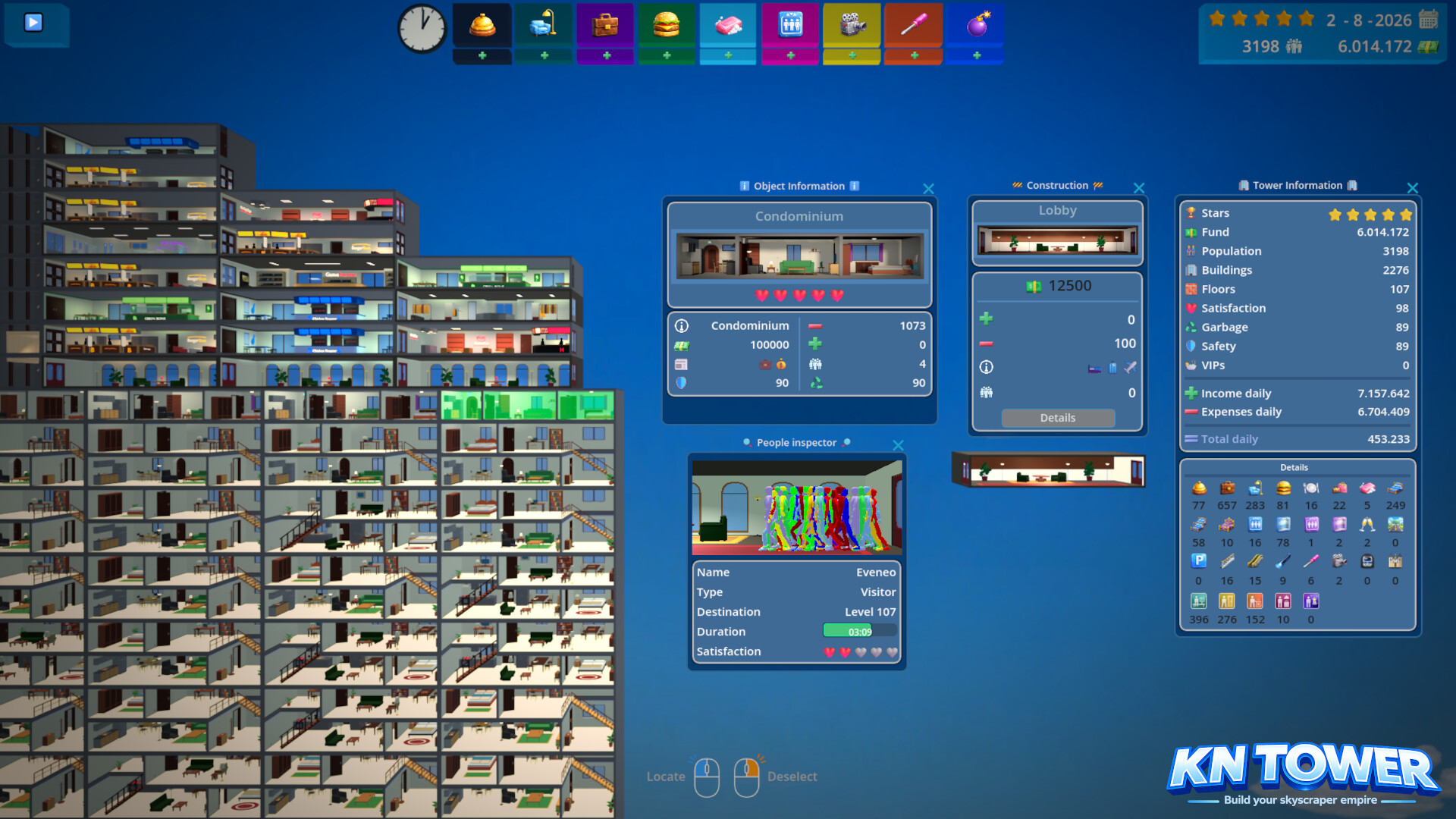Click the Condominium preview image
The height and width of the screenshot is (819, 1456).
pyautogui.click(x=799, y=256)
